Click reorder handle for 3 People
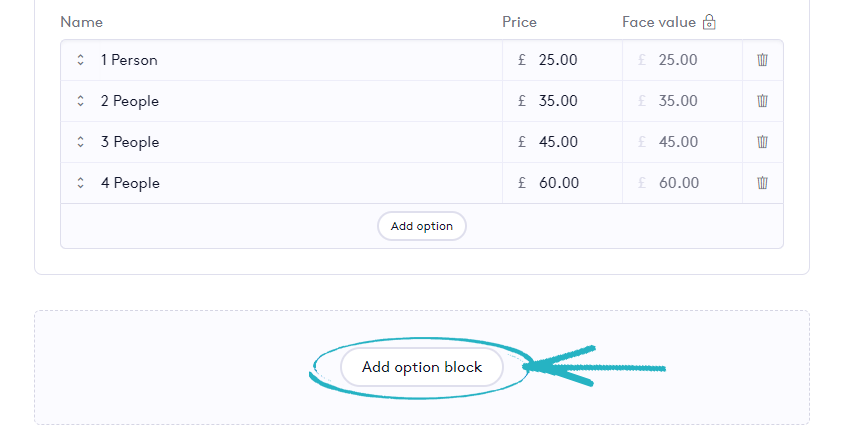The image size is (844, 440). (x=80, y=142)
